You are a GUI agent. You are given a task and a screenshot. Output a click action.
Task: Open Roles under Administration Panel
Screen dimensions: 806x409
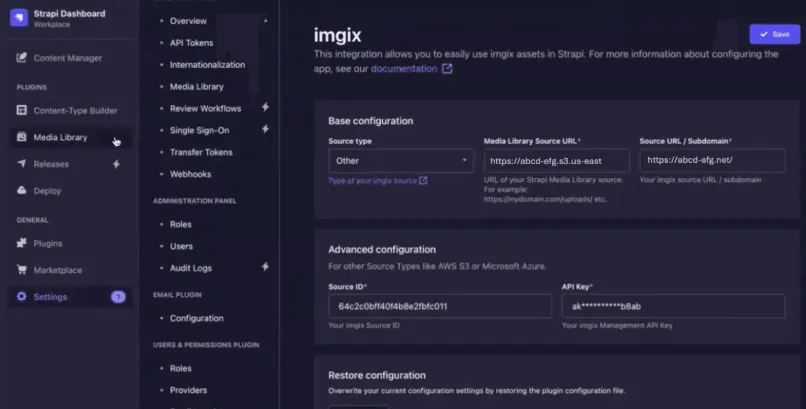click(x=180, y=225)
